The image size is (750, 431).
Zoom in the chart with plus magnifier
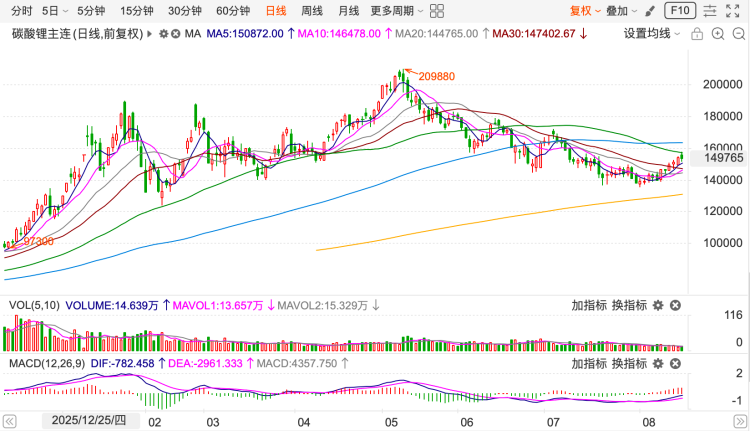click(718, 33)
